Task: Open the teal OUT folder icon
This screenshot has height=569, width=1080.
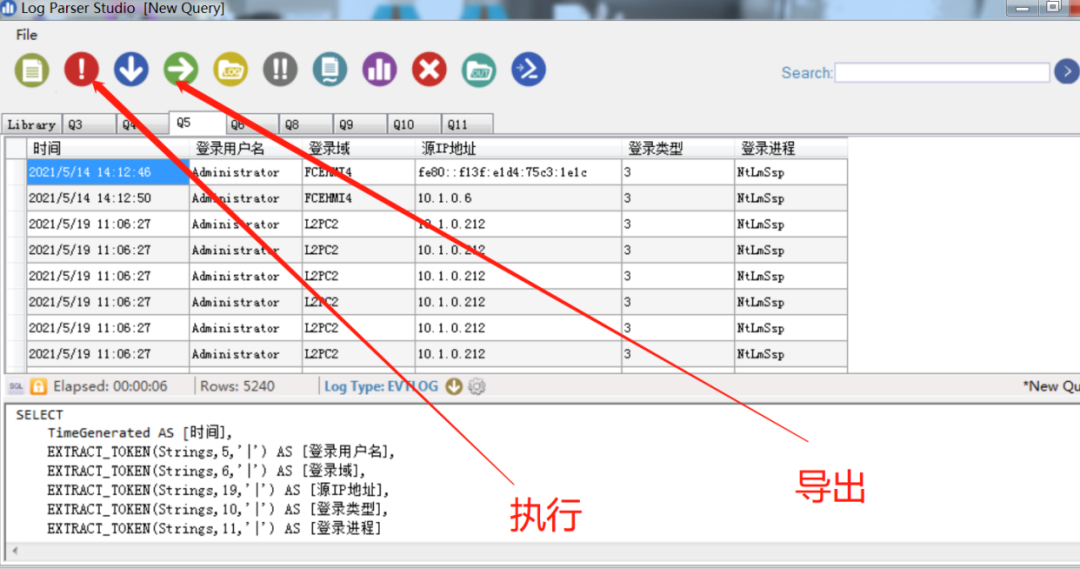Action: pos(479,69)
